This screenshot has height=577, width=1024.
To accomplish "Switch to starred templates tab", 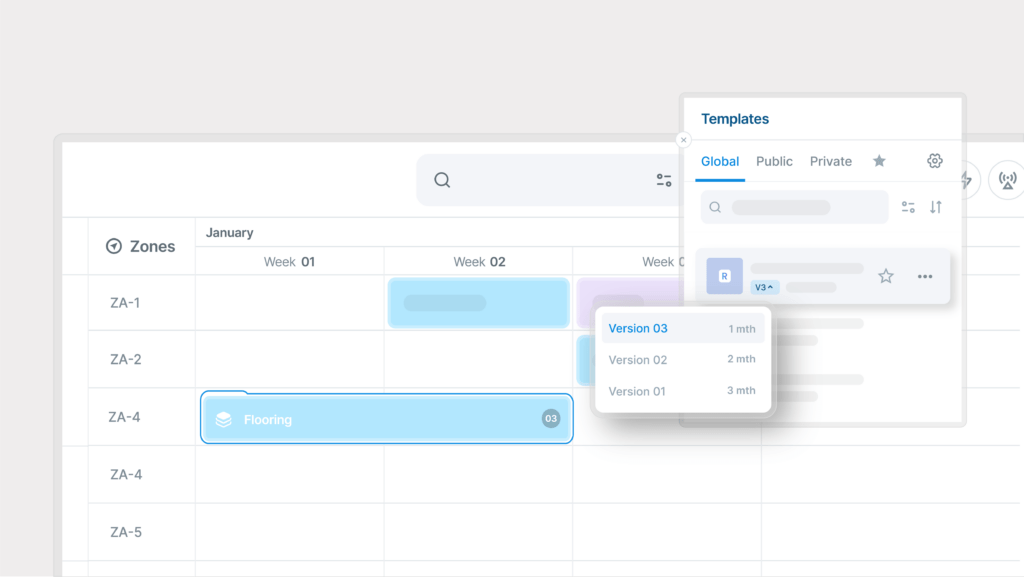I will 879,161.
